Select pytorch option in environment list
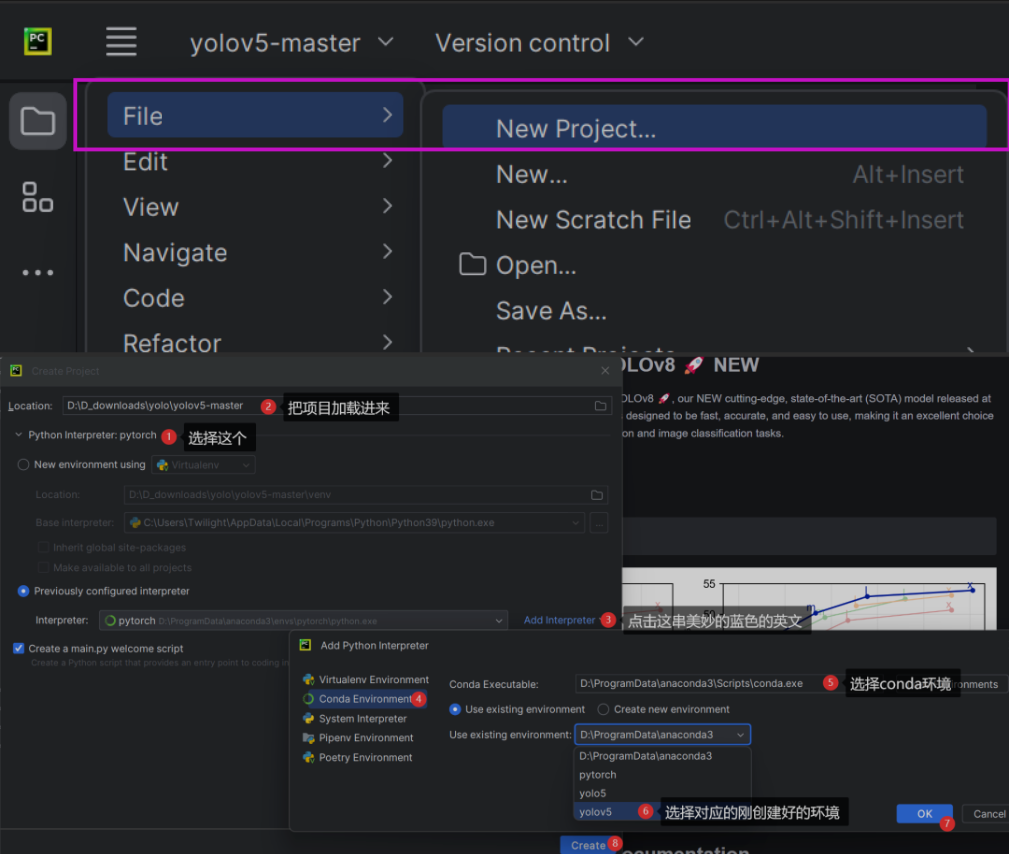The width and height of the screenshot is (1009, 854). (x=662, y=775)
